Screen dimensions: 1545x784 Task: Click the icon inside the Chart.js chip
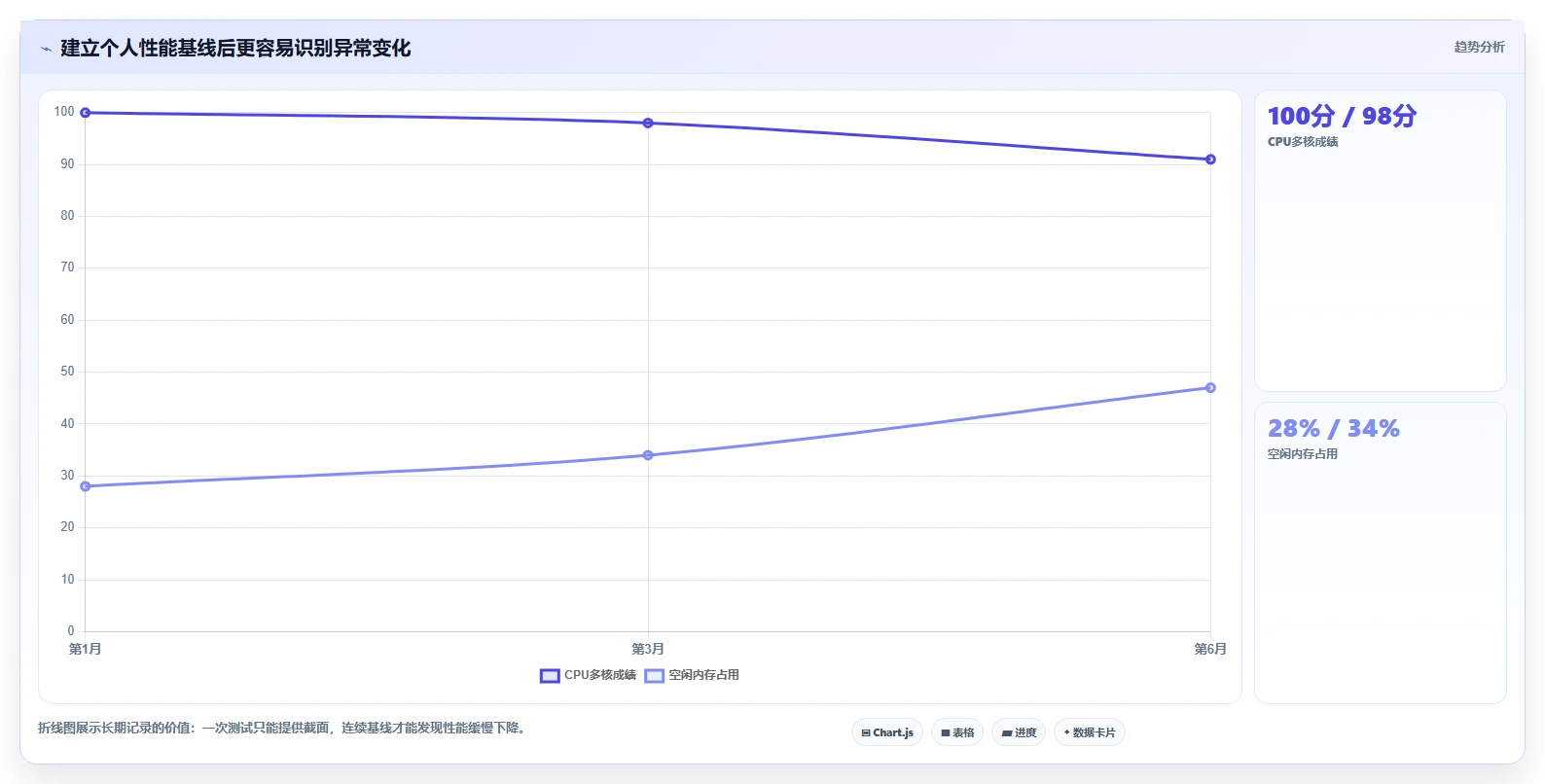(866, 733)
